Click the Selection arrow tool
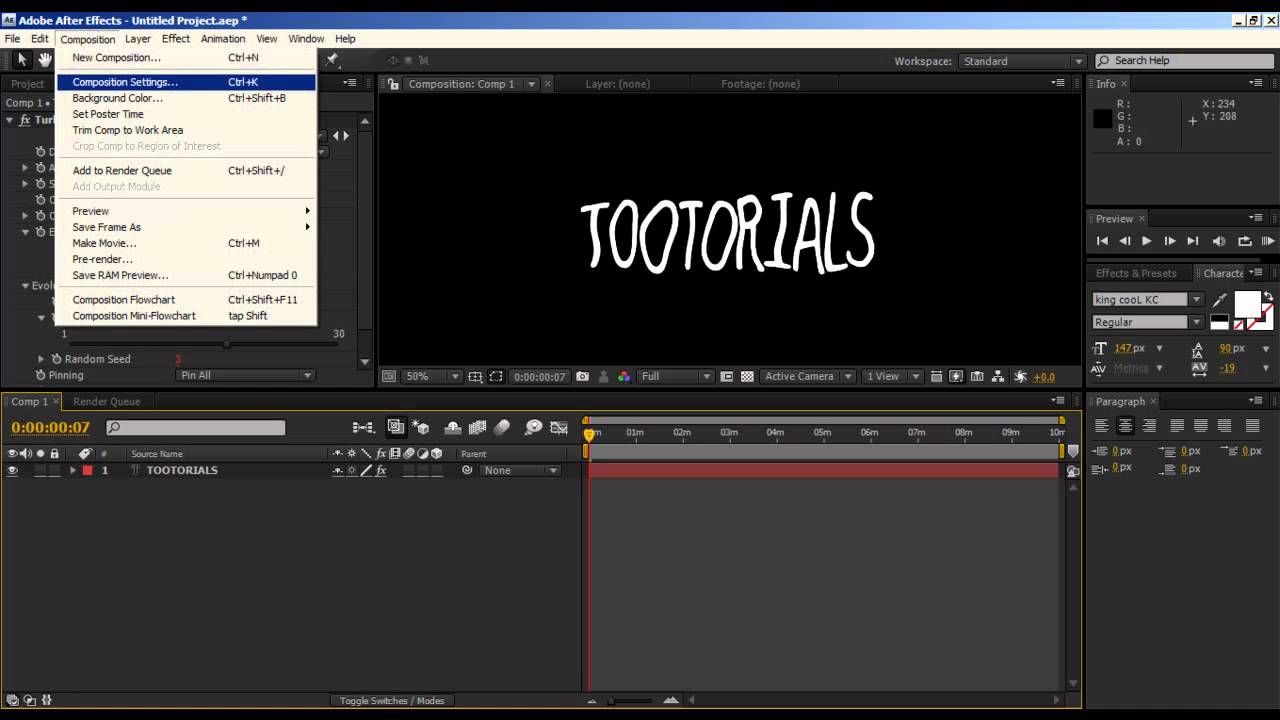This screenshot has height=720, width=1280. 22,60
